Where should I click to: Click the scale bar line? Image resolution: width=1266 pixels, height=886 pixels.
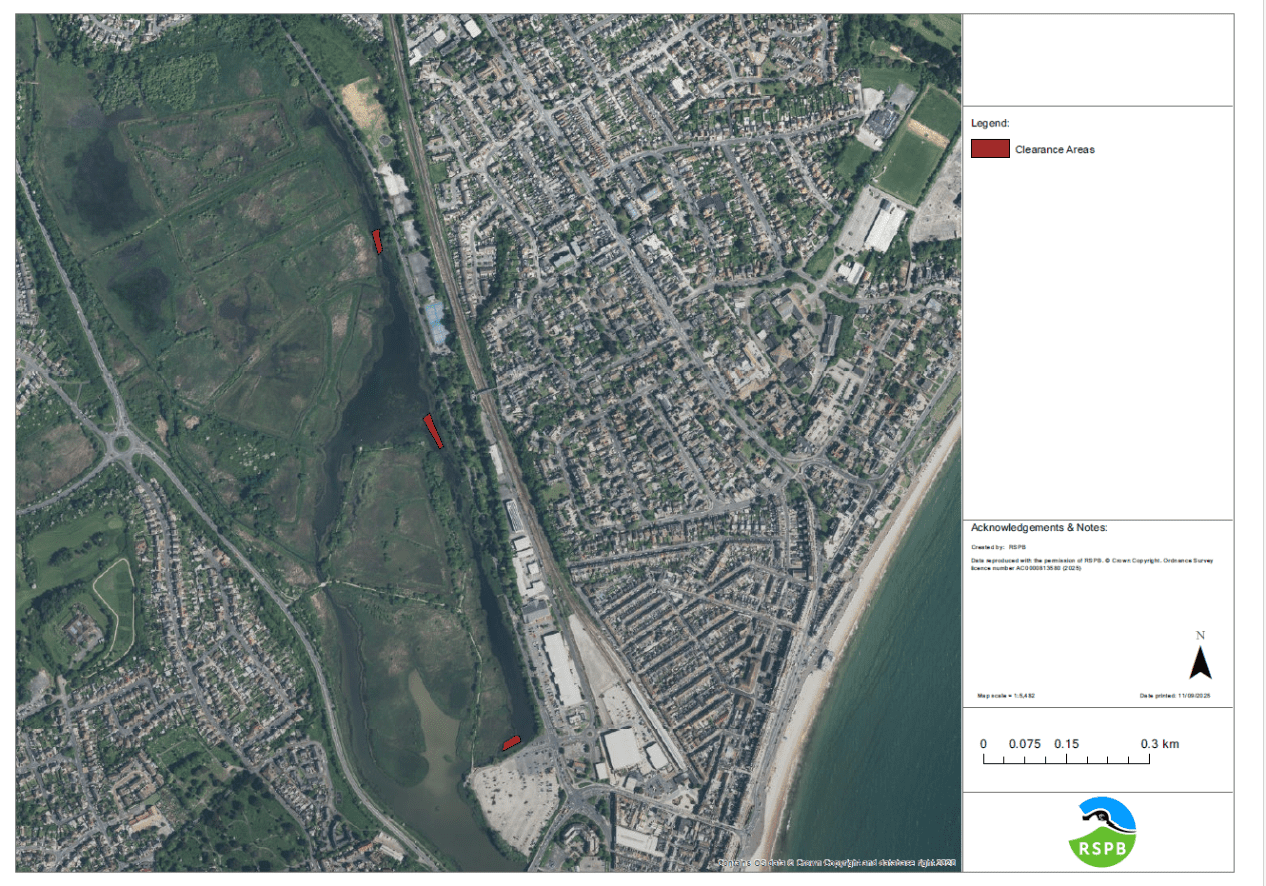click(1066, 761)
